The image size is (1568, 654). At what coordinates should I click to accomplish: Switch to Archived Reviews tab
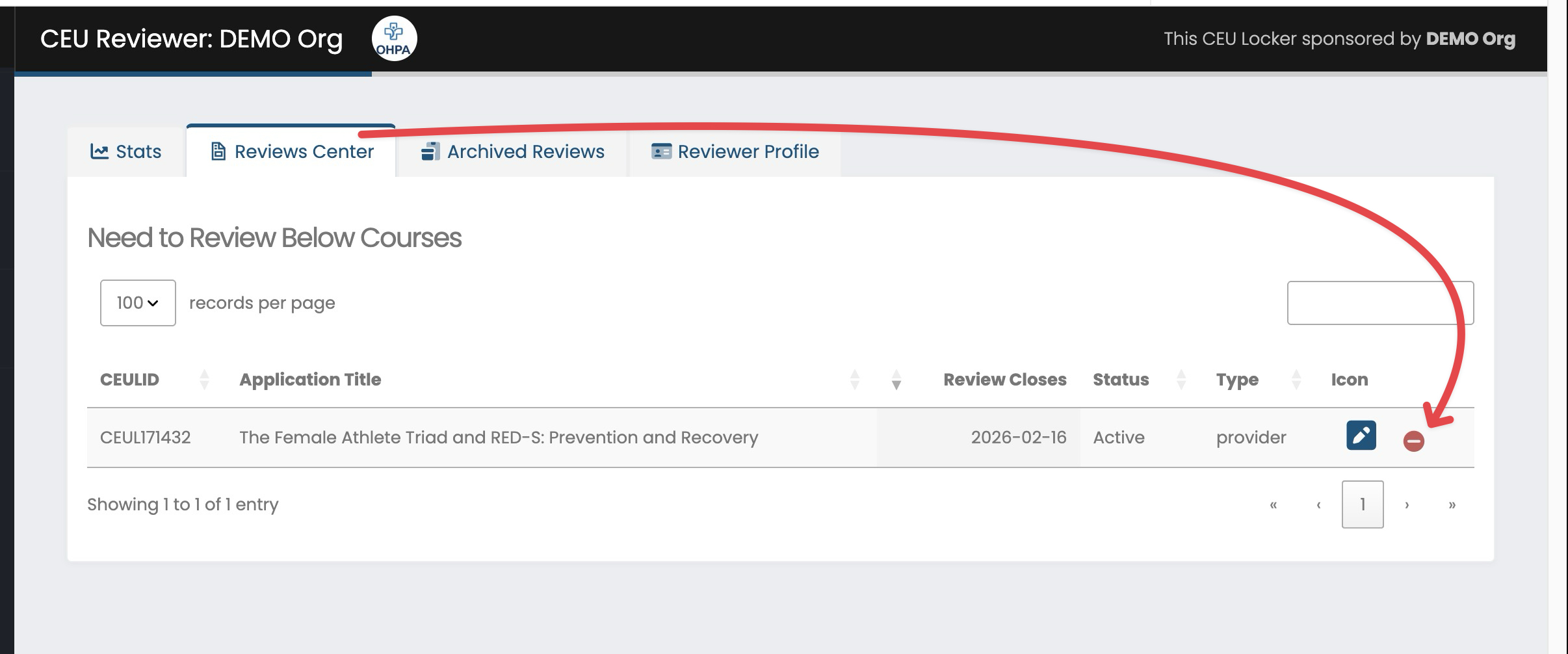pos(512,151)
